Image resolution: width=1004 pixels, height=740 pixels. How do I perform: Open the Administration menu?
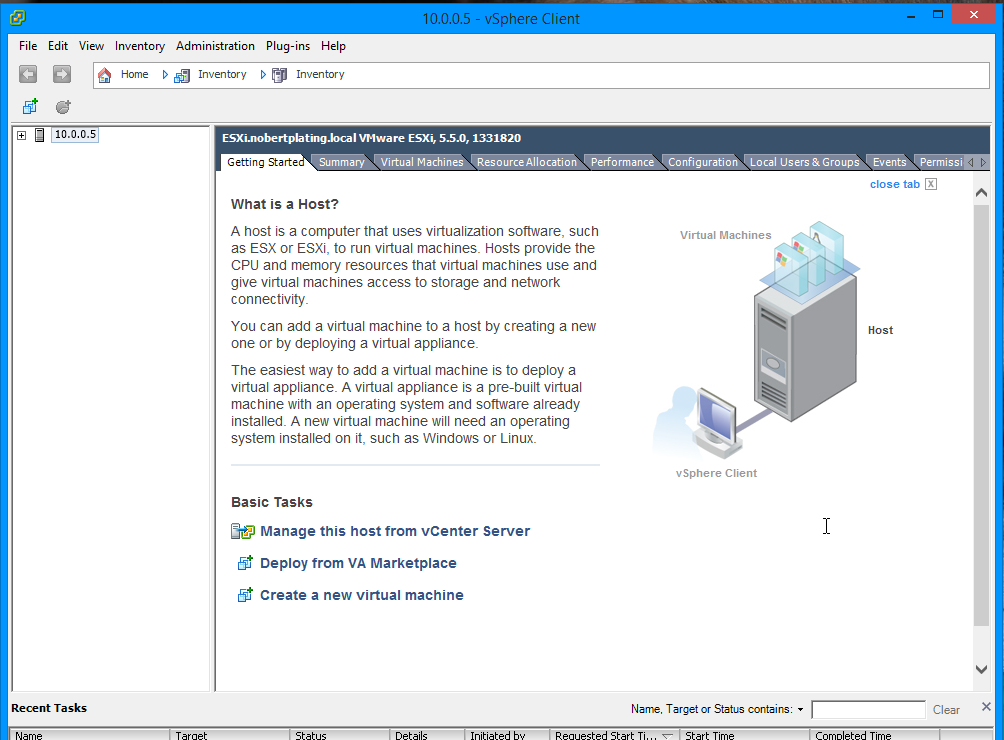click(215, 45)
